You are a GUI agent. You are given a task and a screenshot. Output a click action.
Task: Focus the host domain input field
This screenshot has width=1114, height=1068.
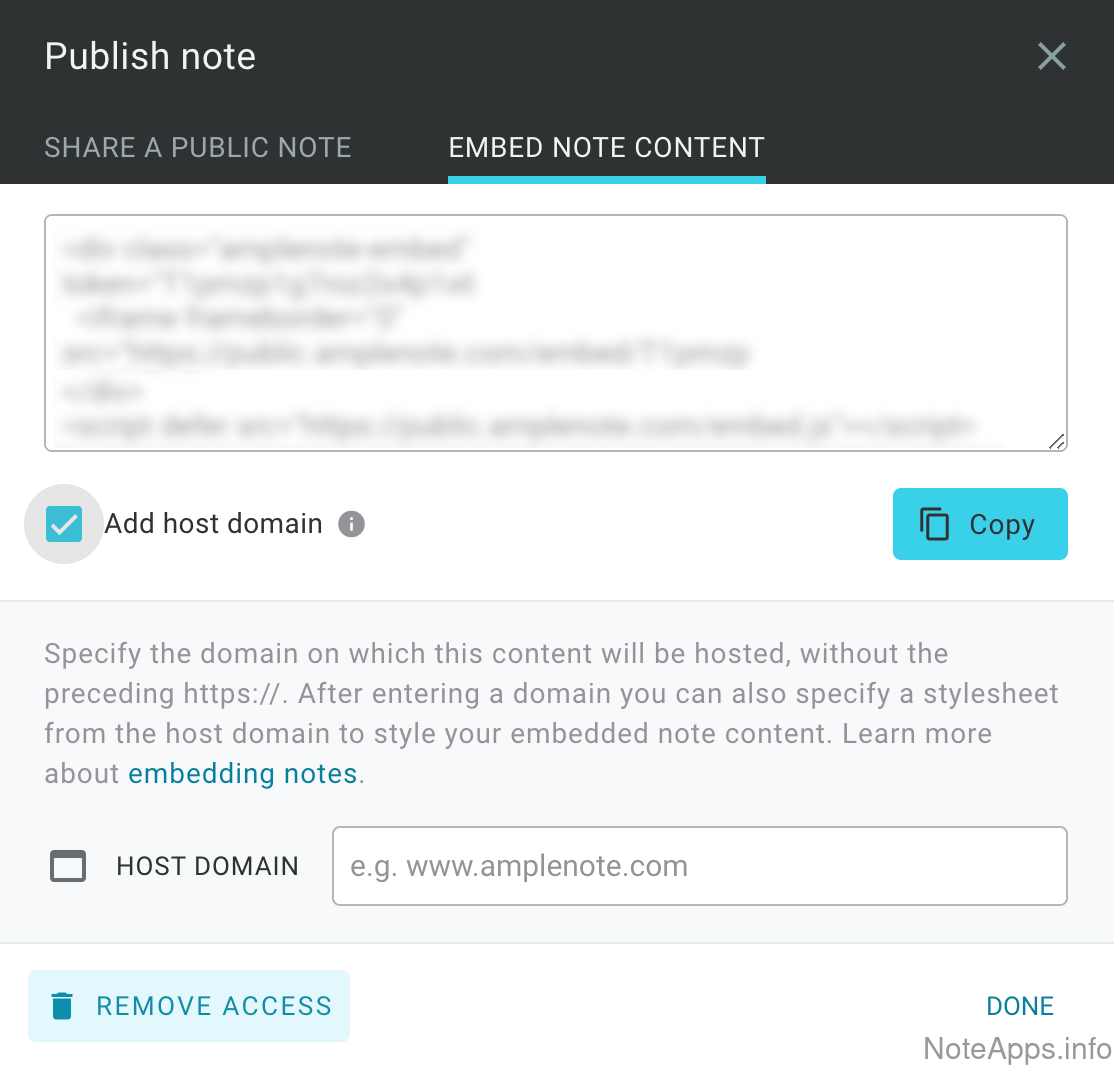point(699,866)
